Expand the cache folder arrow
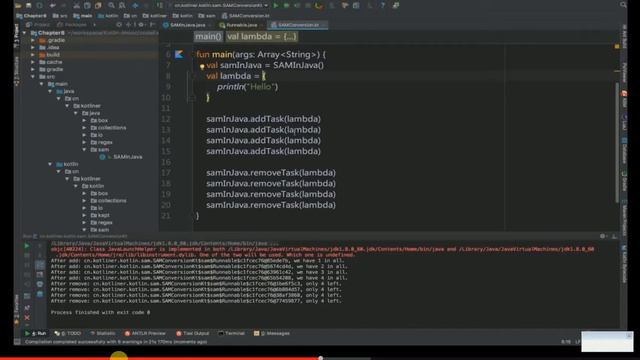This screenshot has height=360, width=640. (x=33, y=62)
